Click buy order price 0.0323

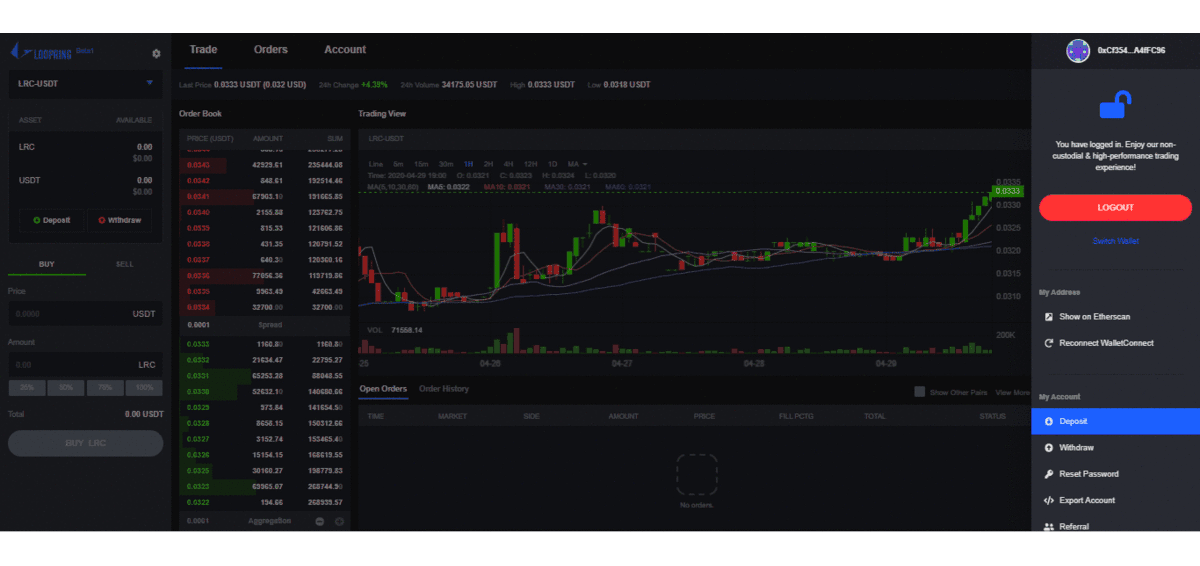click(199, 486)
